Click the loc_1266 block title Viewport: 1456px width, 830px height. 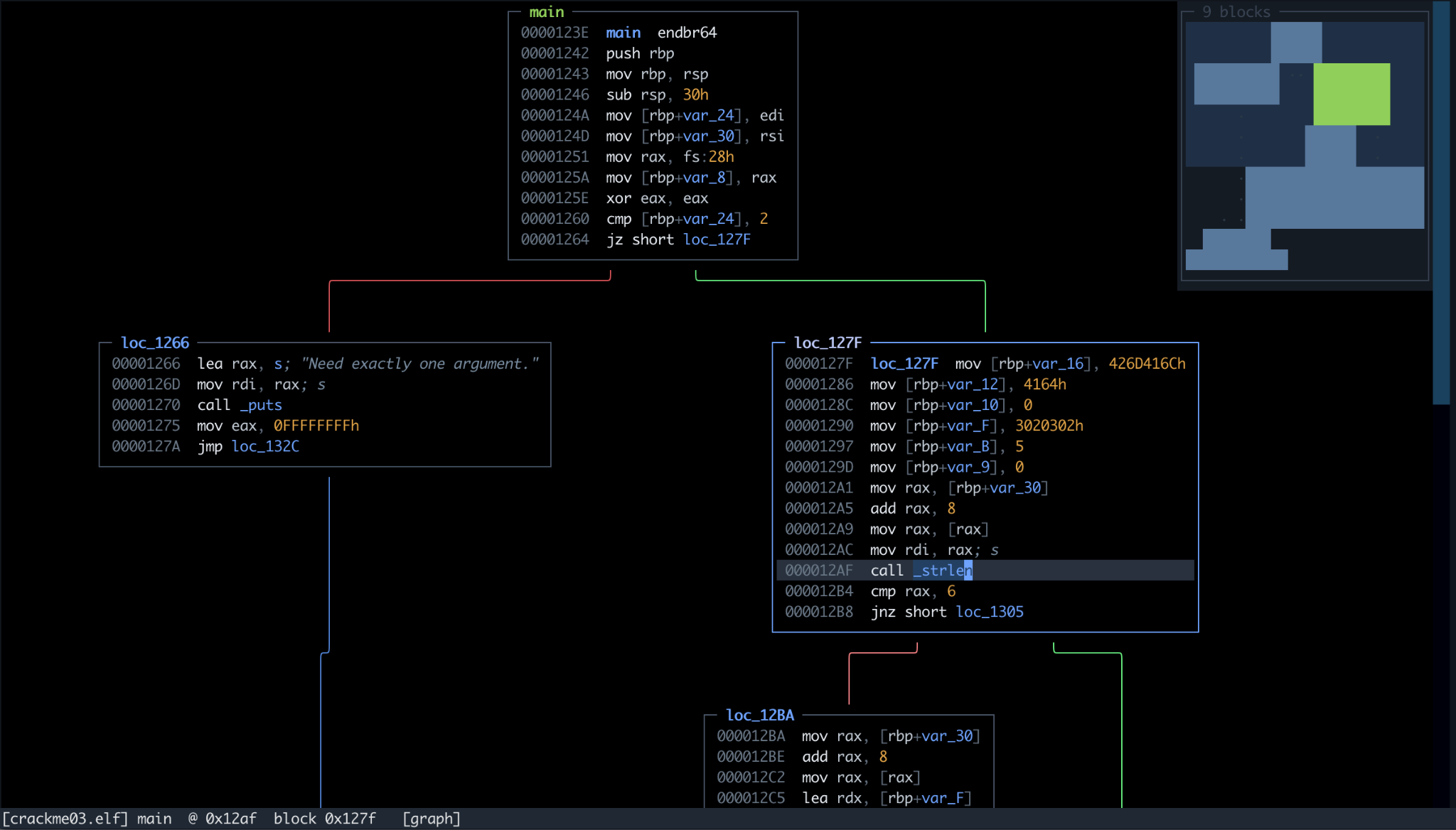point(155,343)
